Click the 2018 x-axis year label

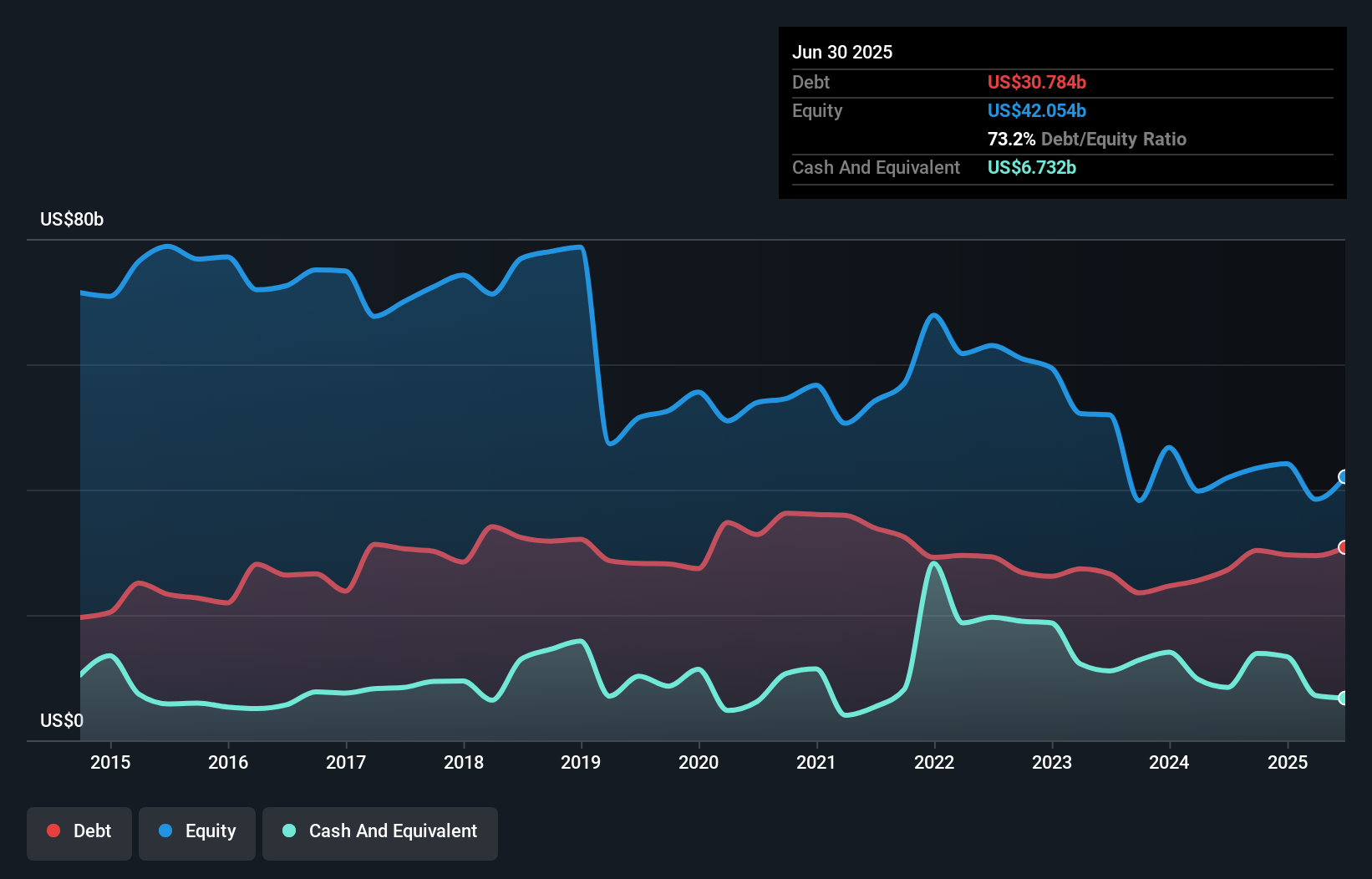pos(464,762)
